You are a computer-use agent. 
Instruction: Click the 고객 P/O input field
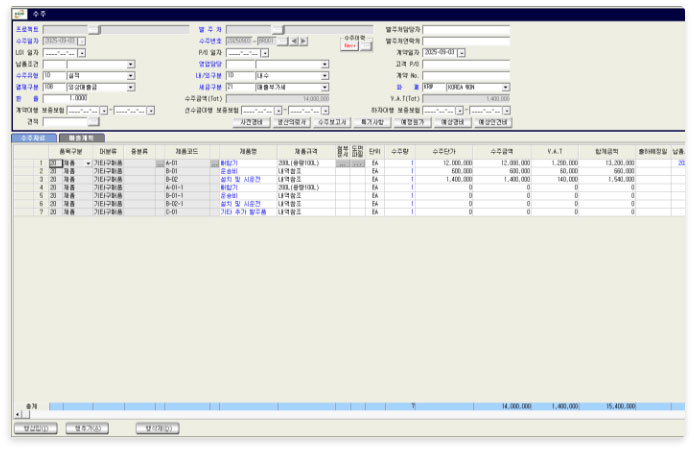[x=465, y=64]
